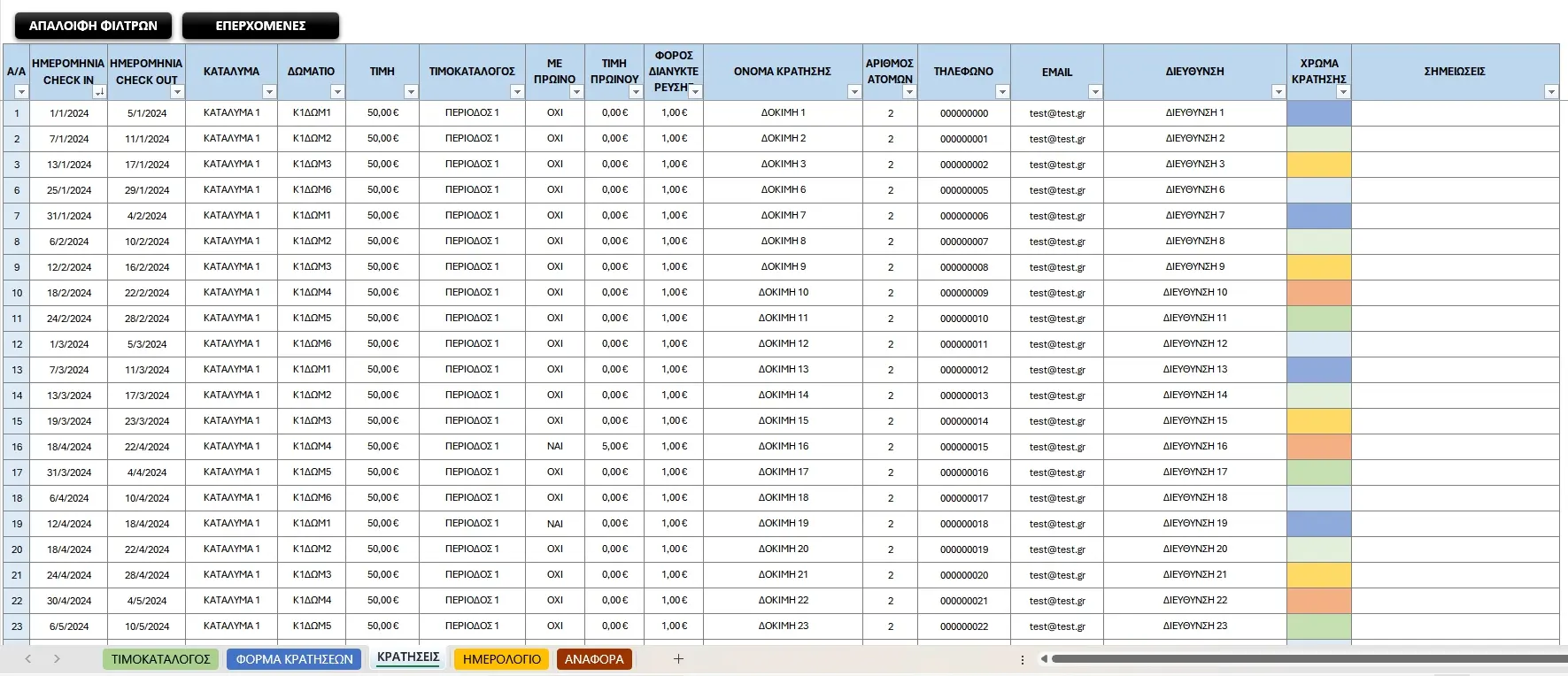Screen dimensions: 1568x676
Task: Click the sheet tab bar options dots
Action: click(x=1023, y=660)
